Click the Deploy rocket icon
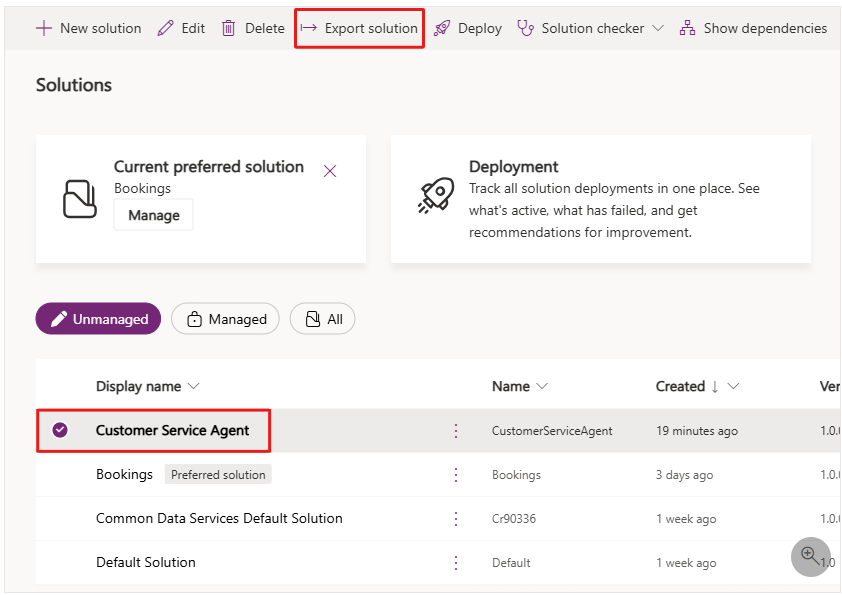The width and height of the screenshot is (842, 595). (x=442, y=28)
